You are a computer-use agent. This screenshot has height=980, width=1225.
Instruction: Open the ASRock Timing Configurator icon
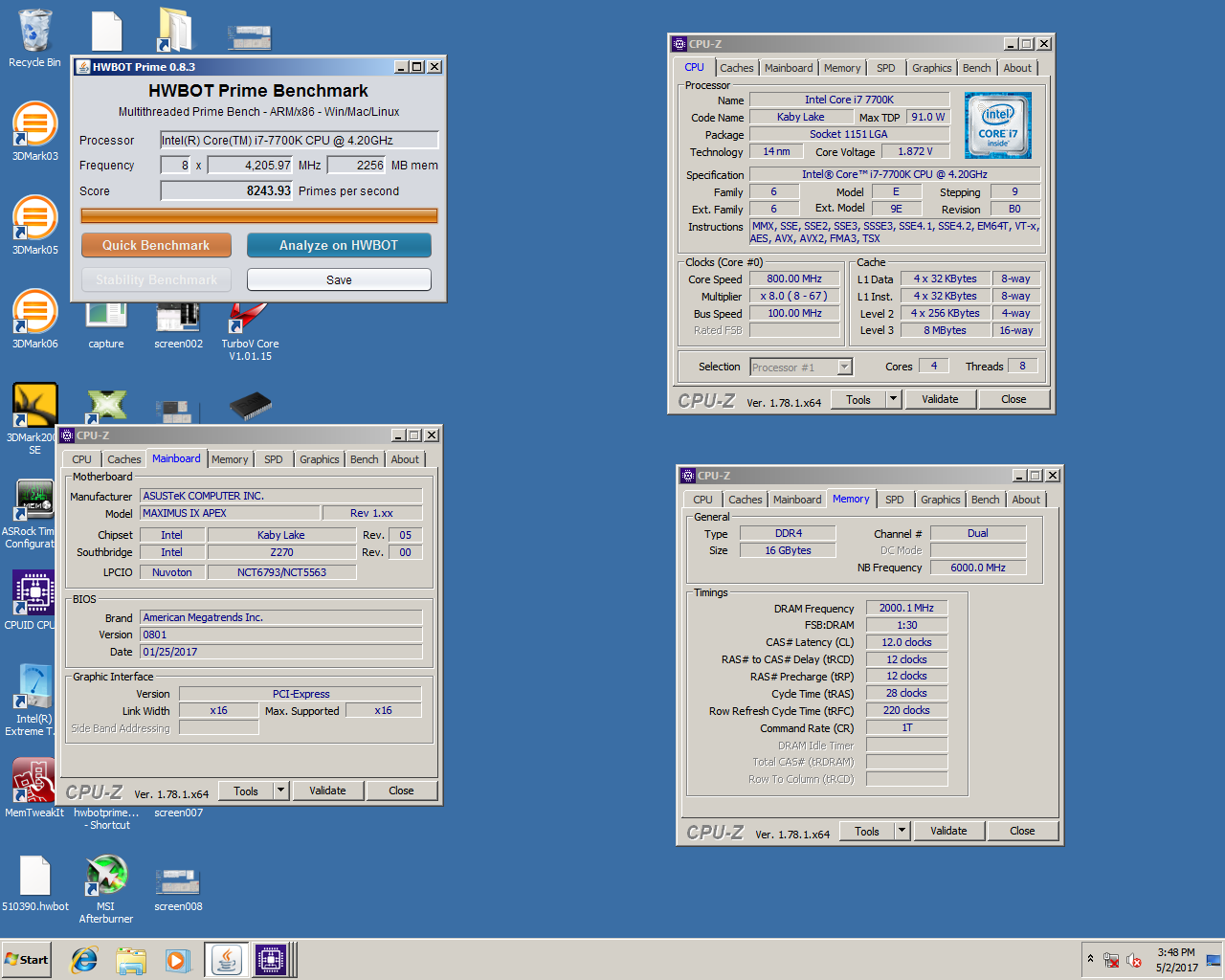pos(31,515)
